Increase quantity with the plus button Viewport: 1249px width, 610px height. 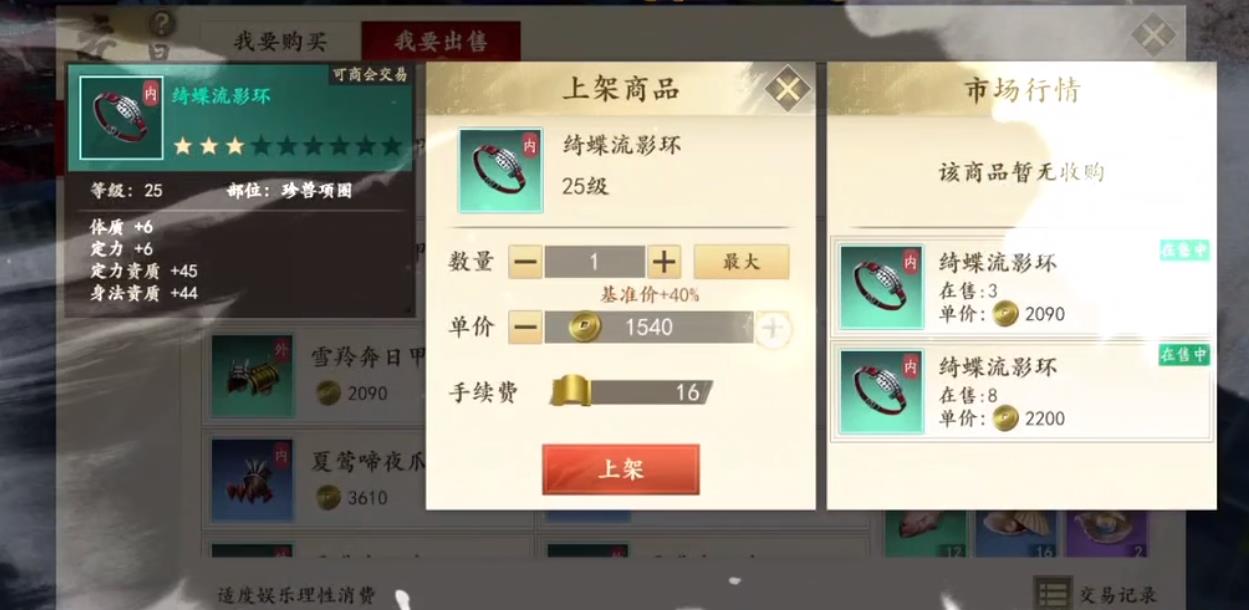pyautogui.click(x=664, y=263)
